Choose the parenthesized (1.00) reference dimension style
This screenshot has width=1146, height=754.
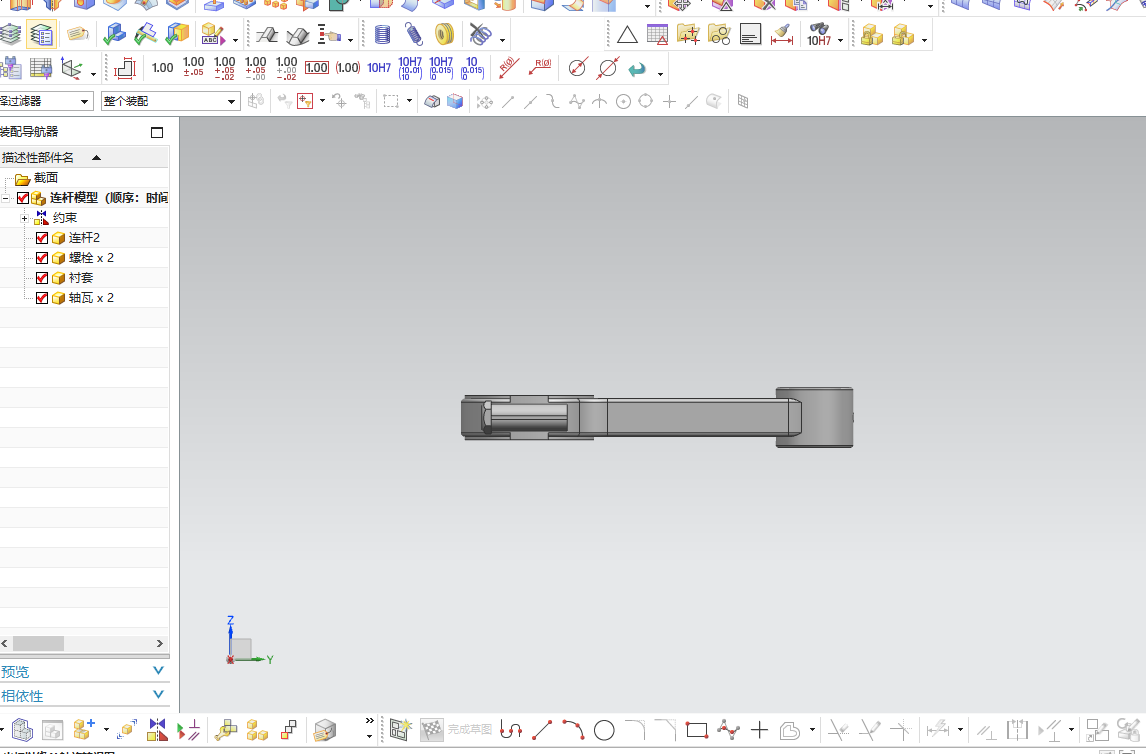click(348, 68)
